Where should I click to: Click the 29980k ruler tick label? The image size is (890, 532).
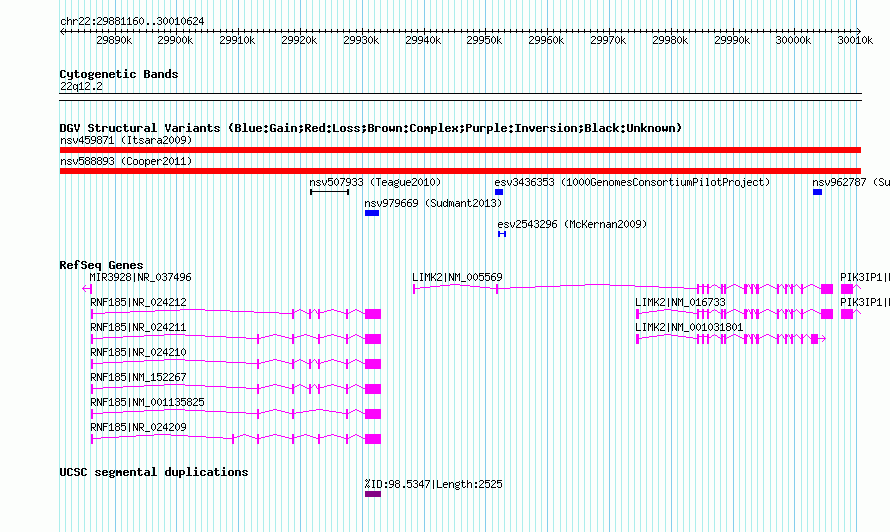click(x=670, y=40)
